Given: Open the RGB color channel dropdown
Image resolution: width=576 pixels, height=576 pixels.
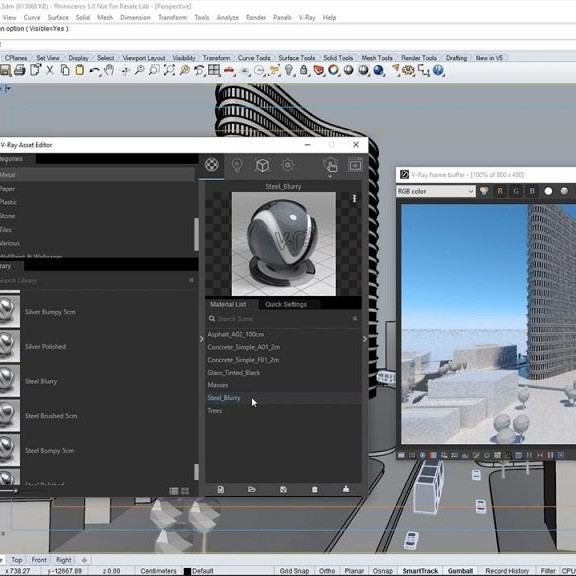Looking at the screenshot, I should pos(436,191).
